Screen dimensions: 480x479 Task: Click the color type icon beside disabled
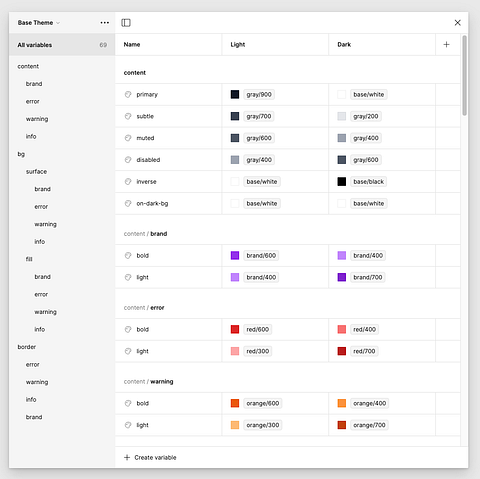pos(128,160)
